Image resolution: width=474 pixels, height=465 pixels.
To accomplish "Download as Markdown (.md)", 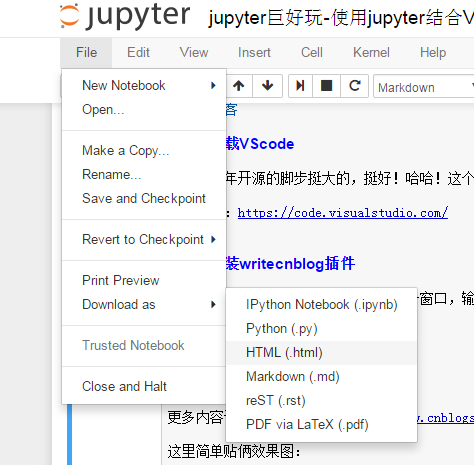I will [x=321, y=377].
